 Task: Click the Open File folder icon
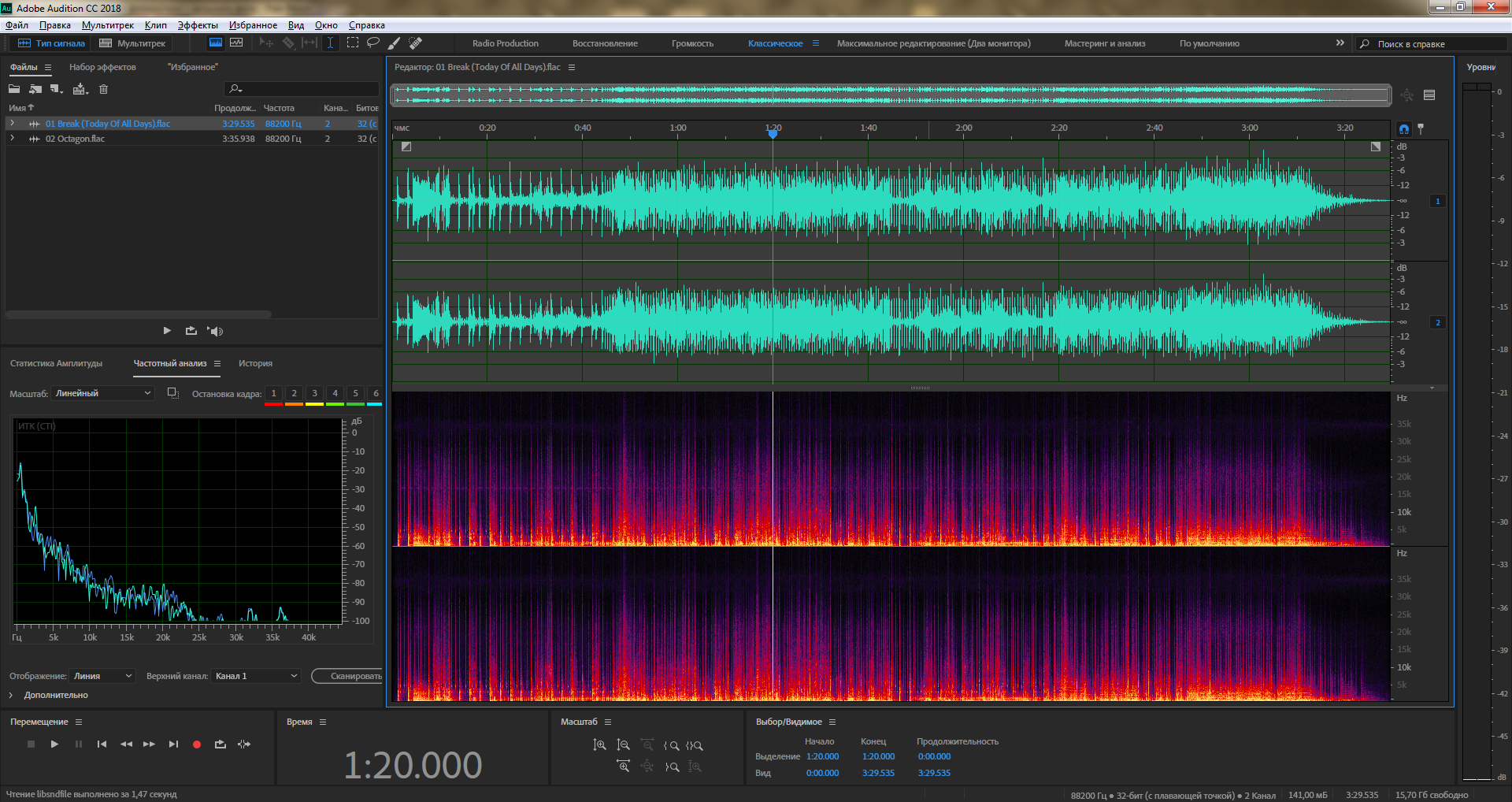point(14,89)
